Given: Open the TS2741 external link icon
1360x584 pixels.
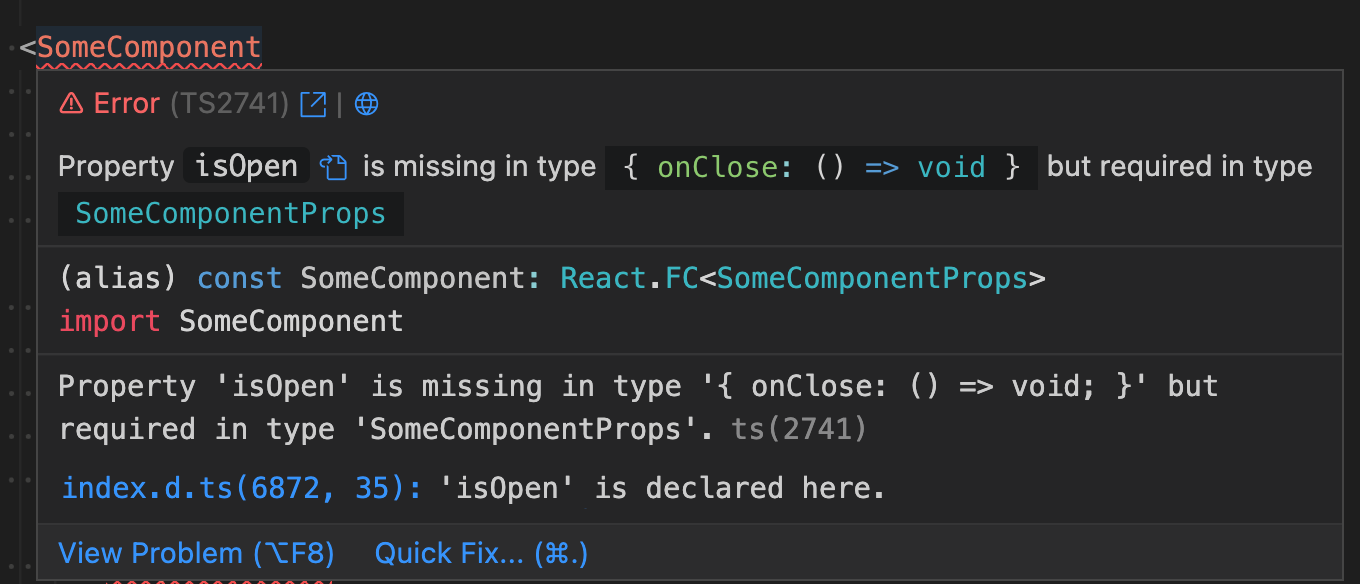Looking at the screenshot, I should pos(313,103).
